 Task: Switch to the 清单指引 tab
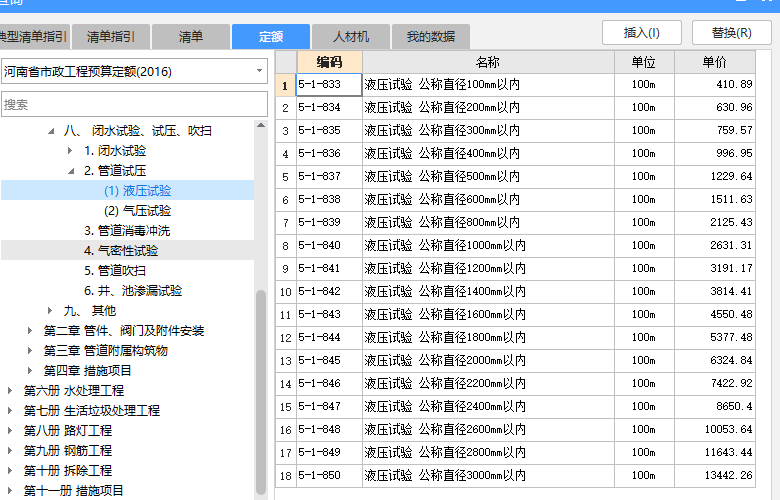click(x=110, y=37)
